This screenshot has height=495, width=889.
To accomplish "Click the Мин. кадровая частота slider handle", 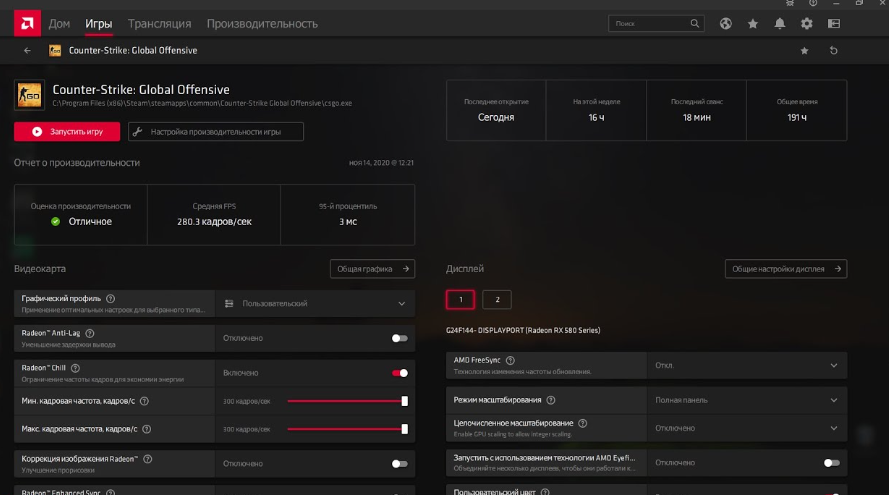I will click(x=405, y=401).
